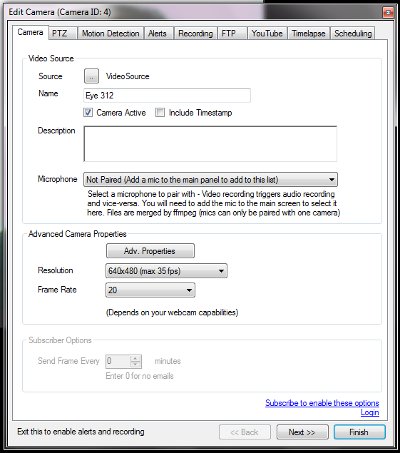Image resolution: width=400 pixels, height=453 pixels.
Task: Follow the Subscribe to enable these options link
Action: [x=322, y=403]
